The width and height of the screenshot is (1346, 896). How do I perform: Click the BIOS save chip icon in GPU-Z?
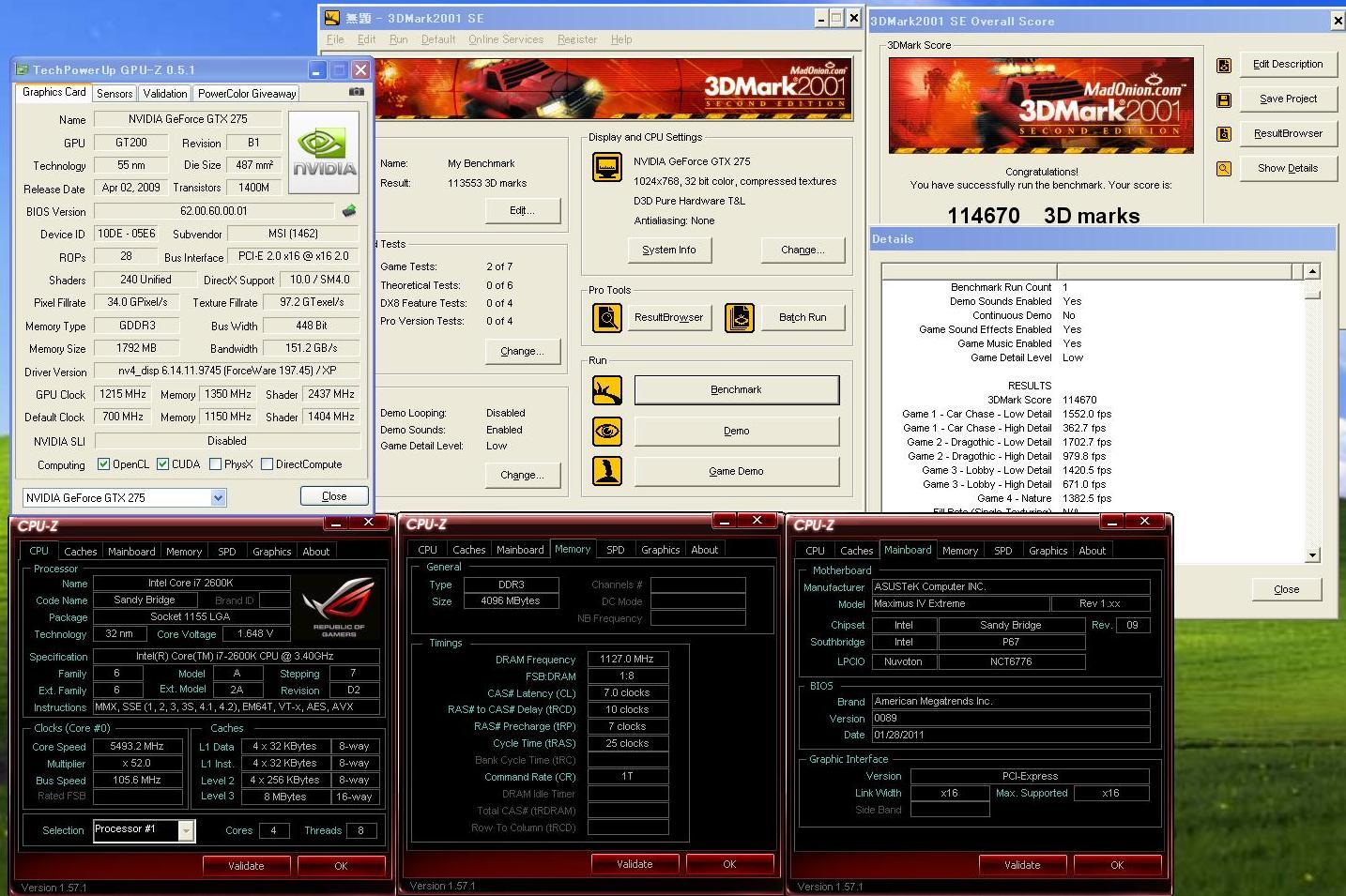coord(349,211)
